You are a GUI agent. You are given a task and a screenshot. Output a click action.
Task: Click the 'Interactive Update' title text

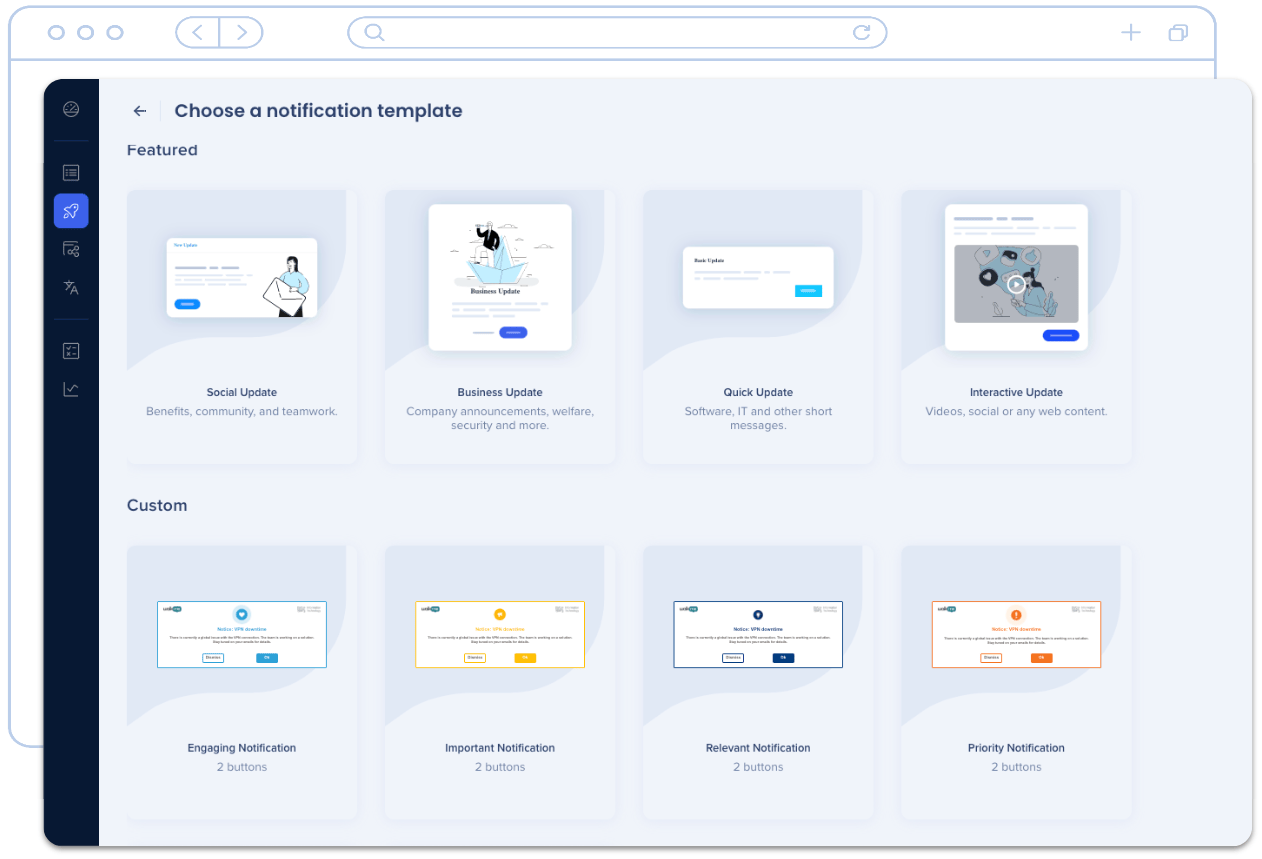click(x=1016, y=393)
